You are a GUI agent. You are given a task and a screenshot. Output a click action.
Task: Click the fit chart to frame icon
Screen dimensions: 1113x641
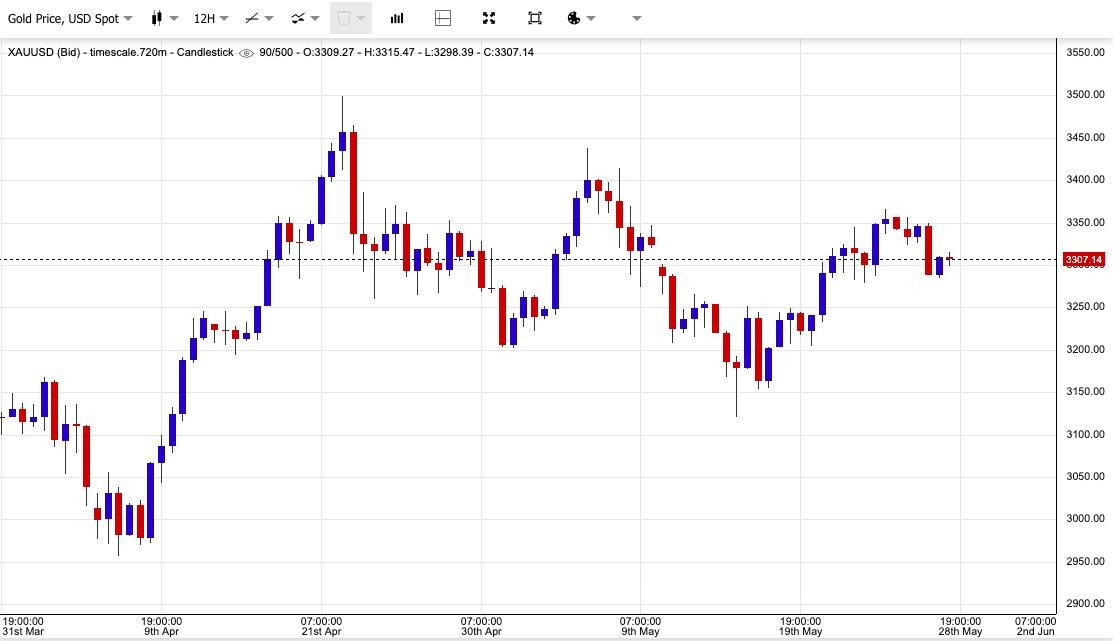click(x=535, y=18)
